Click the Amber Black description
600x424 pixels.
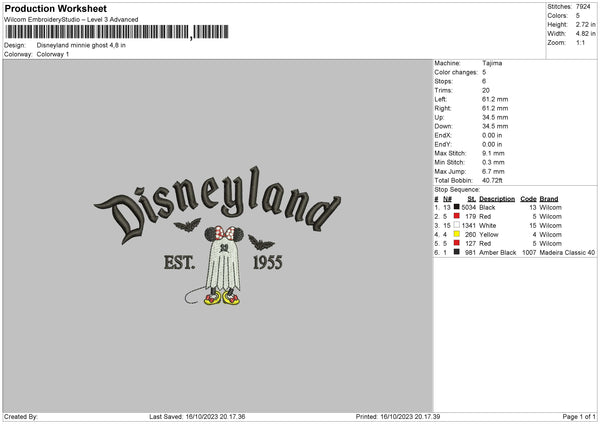click(497, 253)
